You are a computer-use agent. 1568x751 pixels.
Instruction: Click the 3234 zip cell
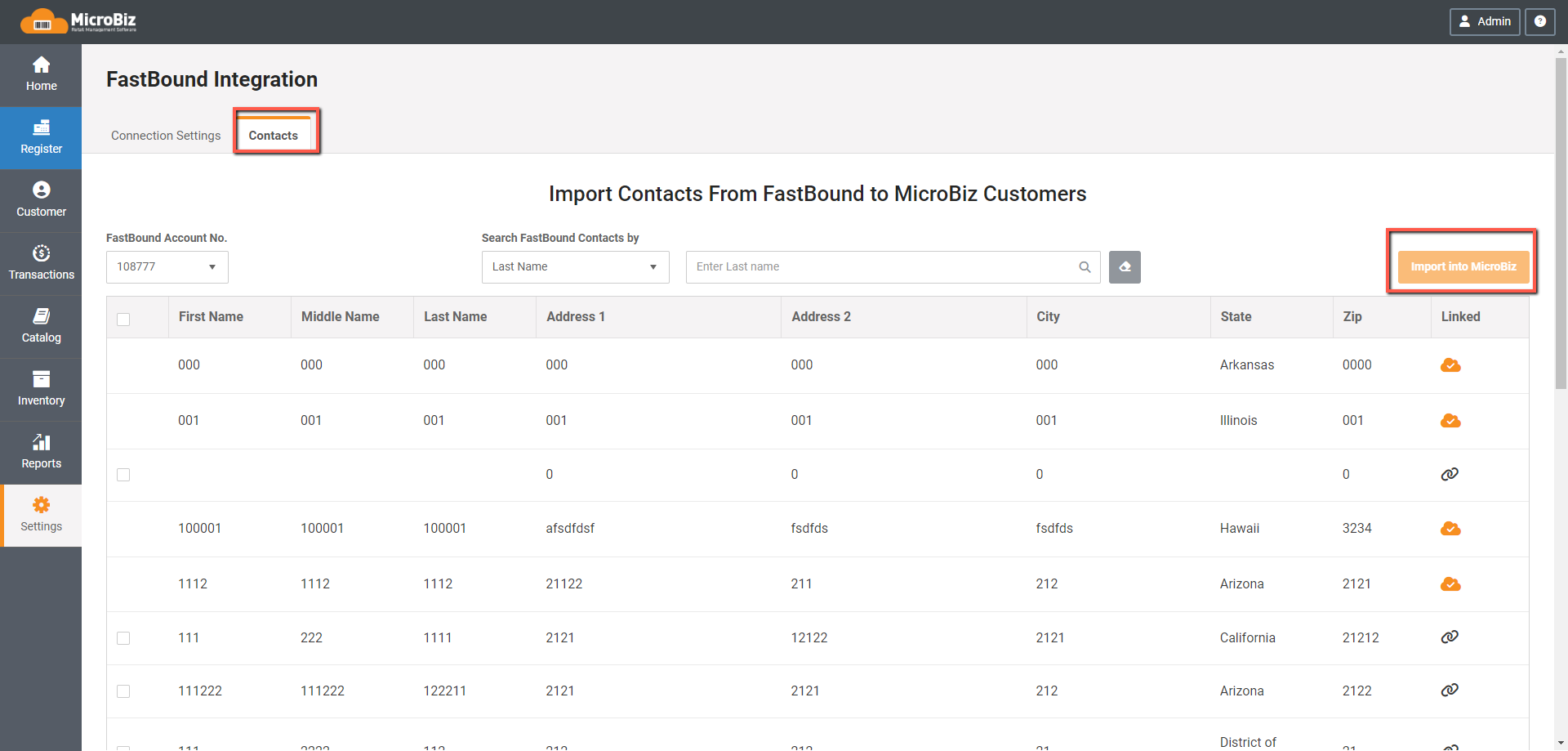[1357, 529]
